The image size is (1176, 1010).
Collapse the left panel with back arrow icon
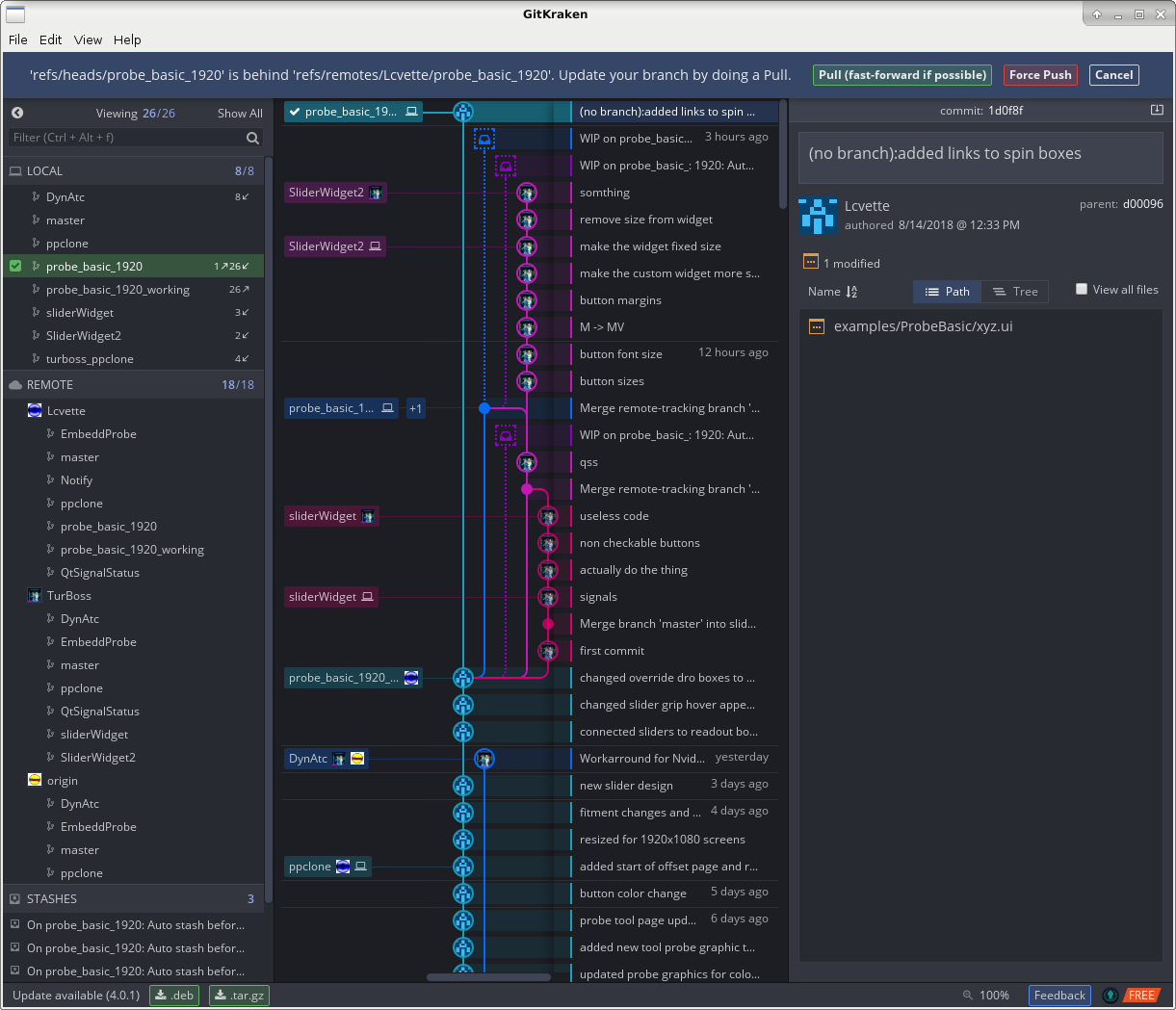point(17,113)
